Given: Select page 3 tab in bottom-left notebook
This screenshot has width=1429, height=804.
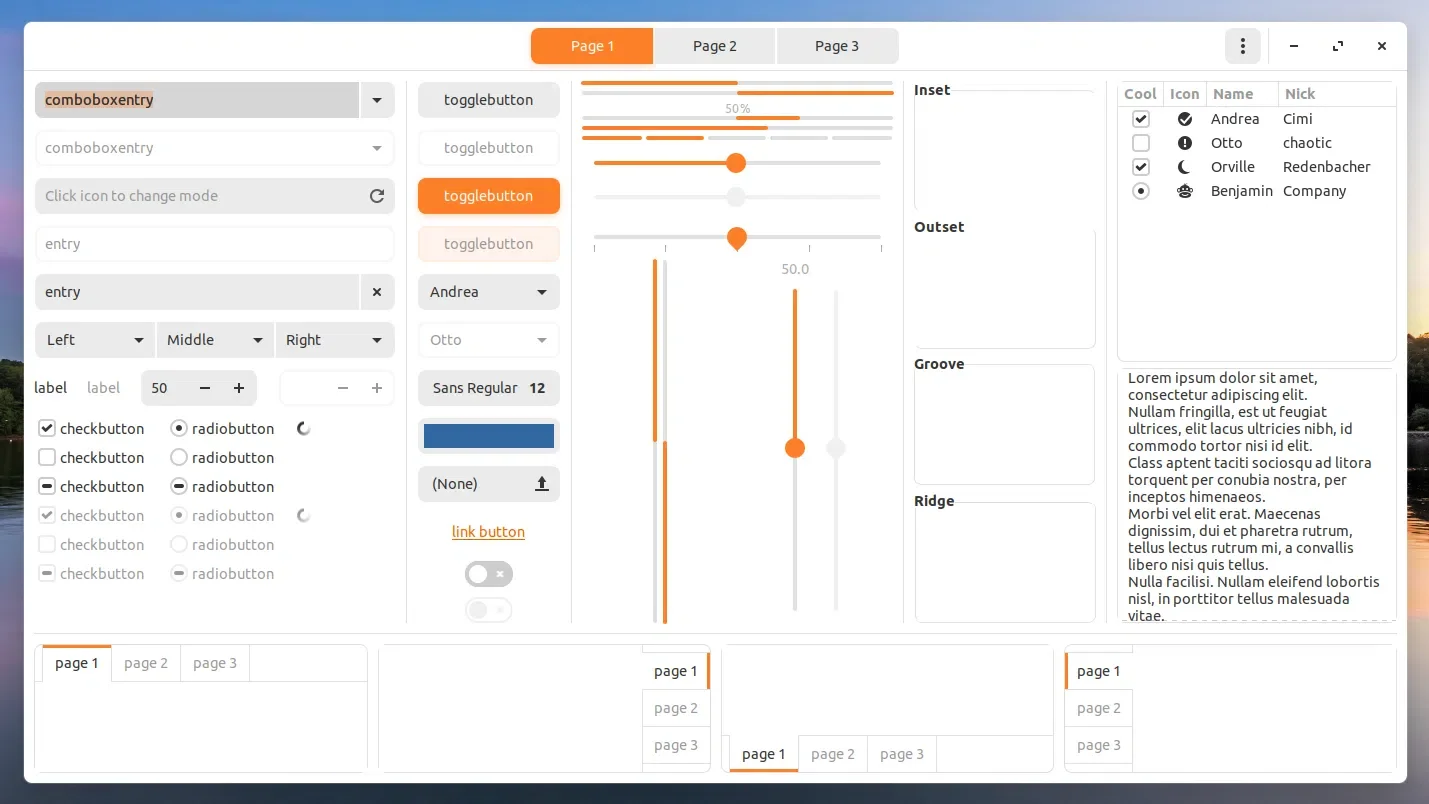Looking at the screenshot, I should 215,663.
